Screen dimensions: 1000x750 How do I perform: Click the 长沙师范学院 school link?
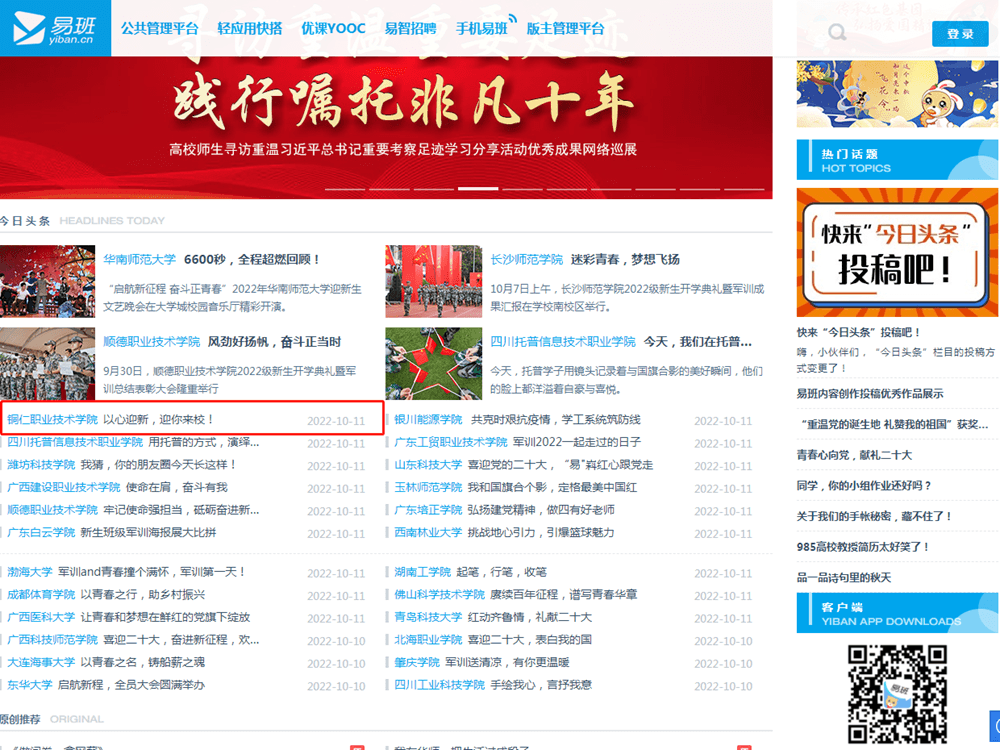(x=526, y=260)
